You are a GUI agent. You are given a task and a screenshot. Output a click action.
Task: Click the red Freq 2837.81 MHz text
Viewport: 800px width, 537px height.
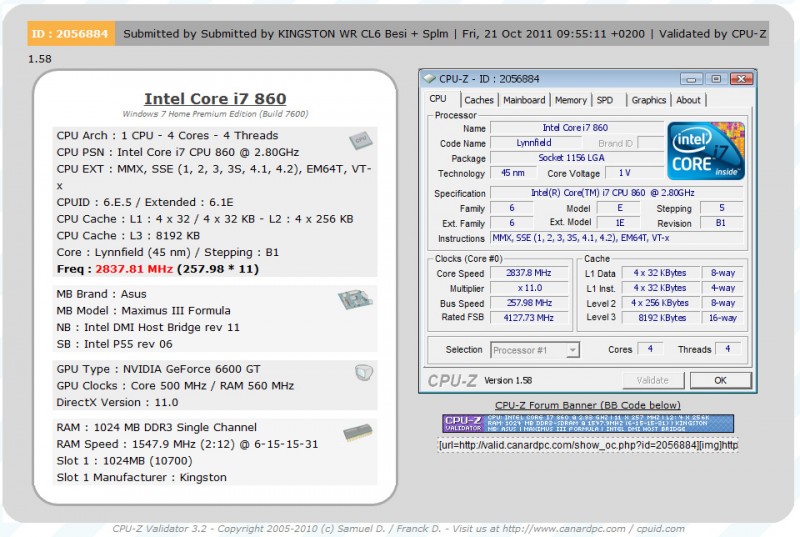[x=134, y=269]
